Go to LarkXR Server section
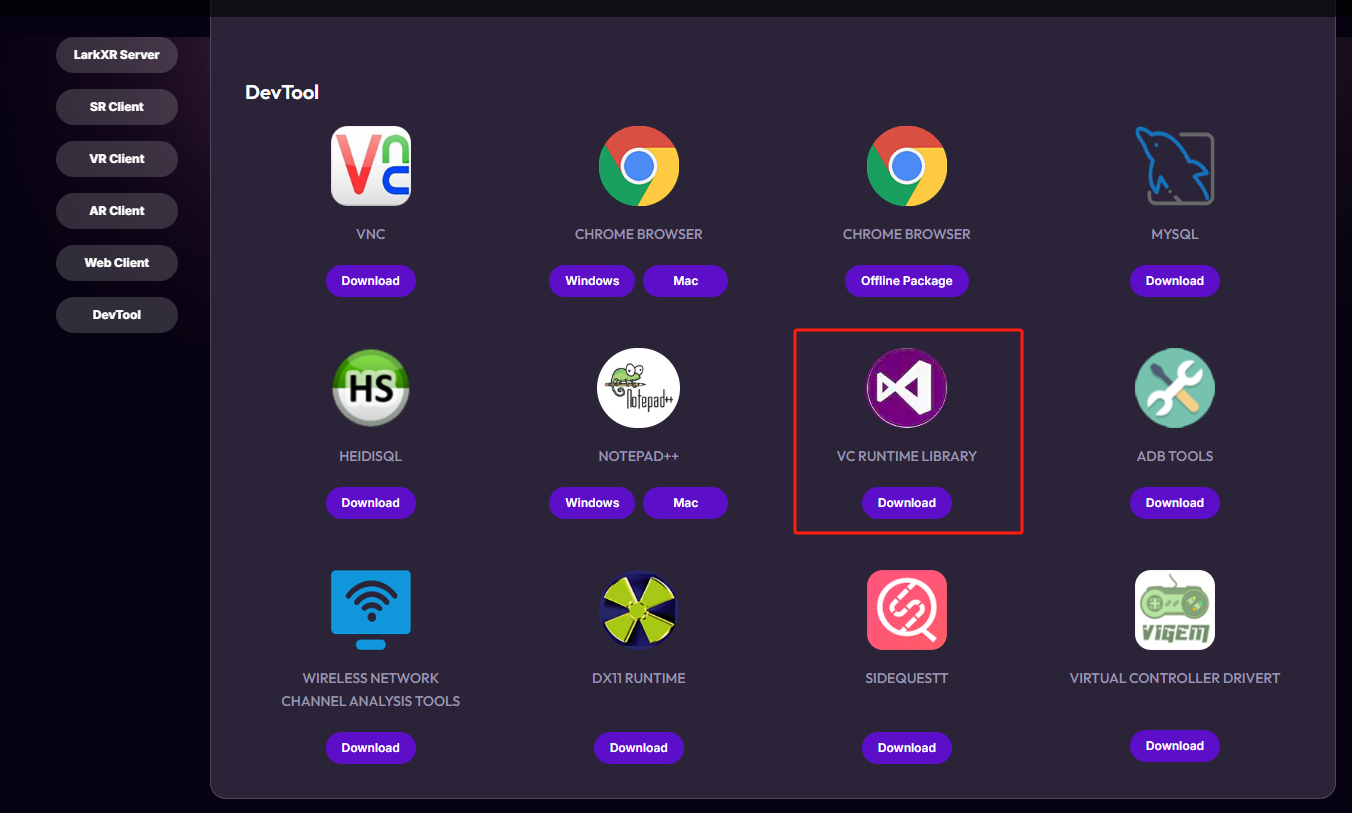The image size is (1352, 813). 117,55
